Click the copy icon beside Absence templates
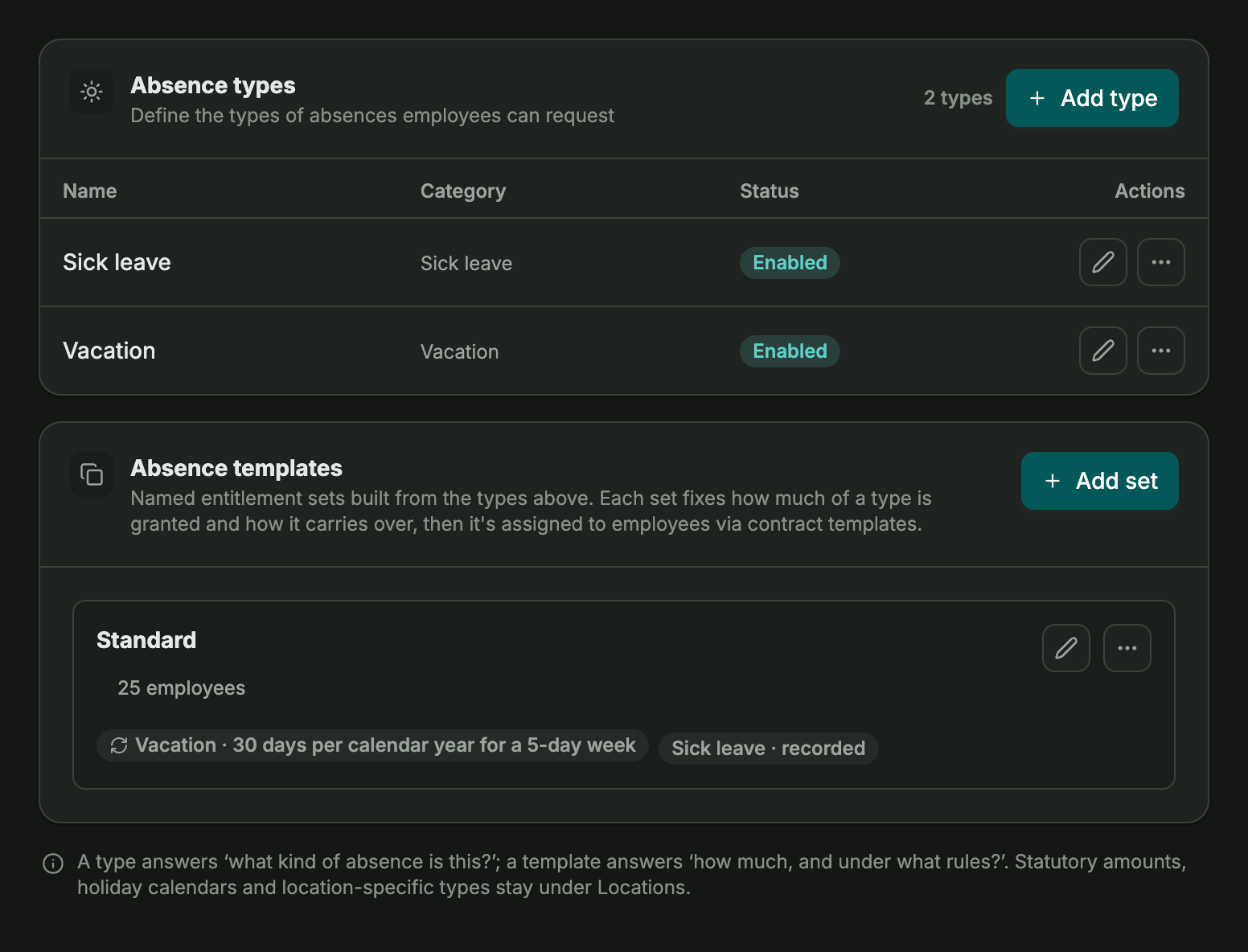This screenshot has width=1248, height=952. (92, 474)
